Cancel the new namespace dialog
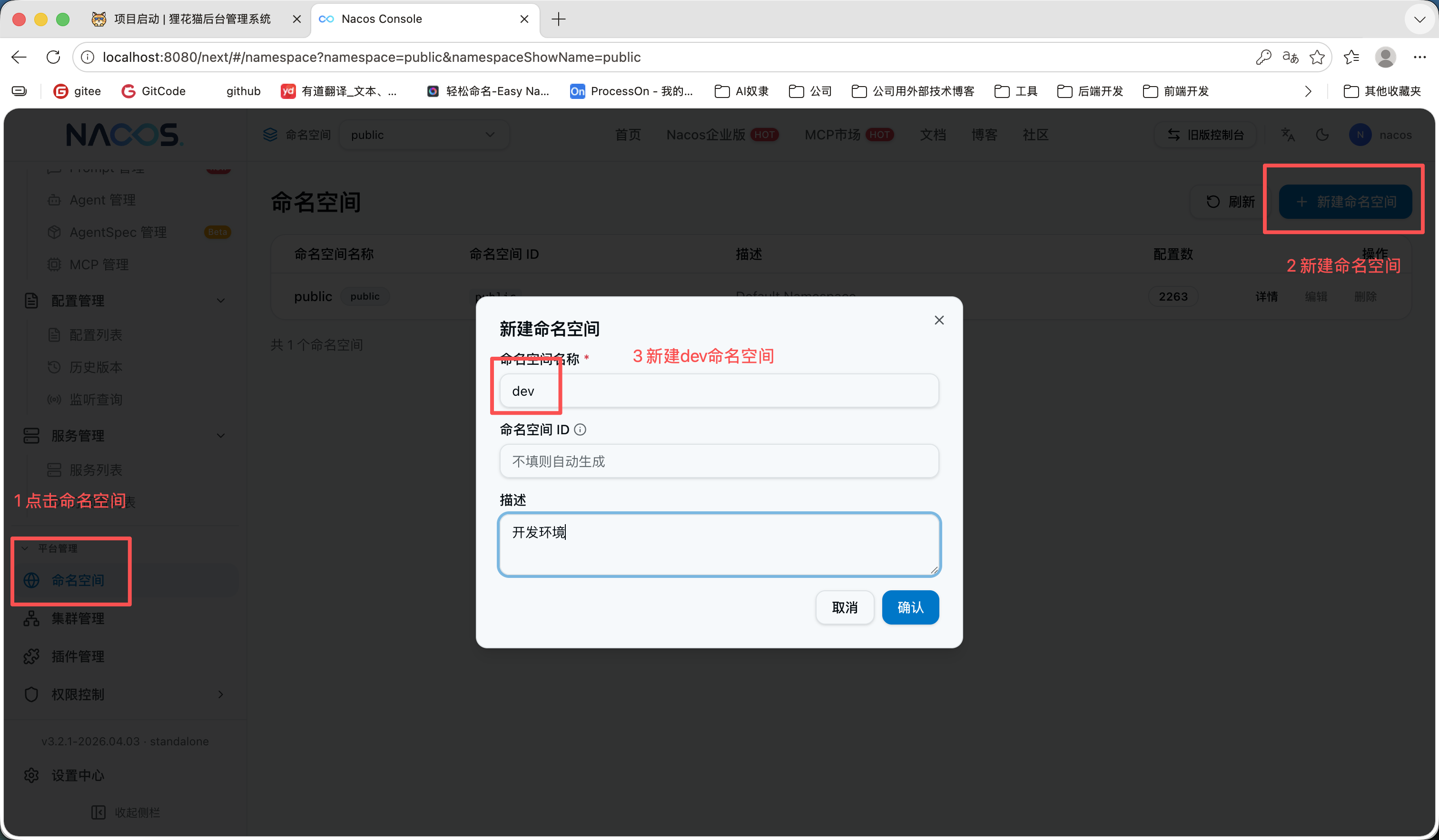1439x840 pixels. click(845, 607)
